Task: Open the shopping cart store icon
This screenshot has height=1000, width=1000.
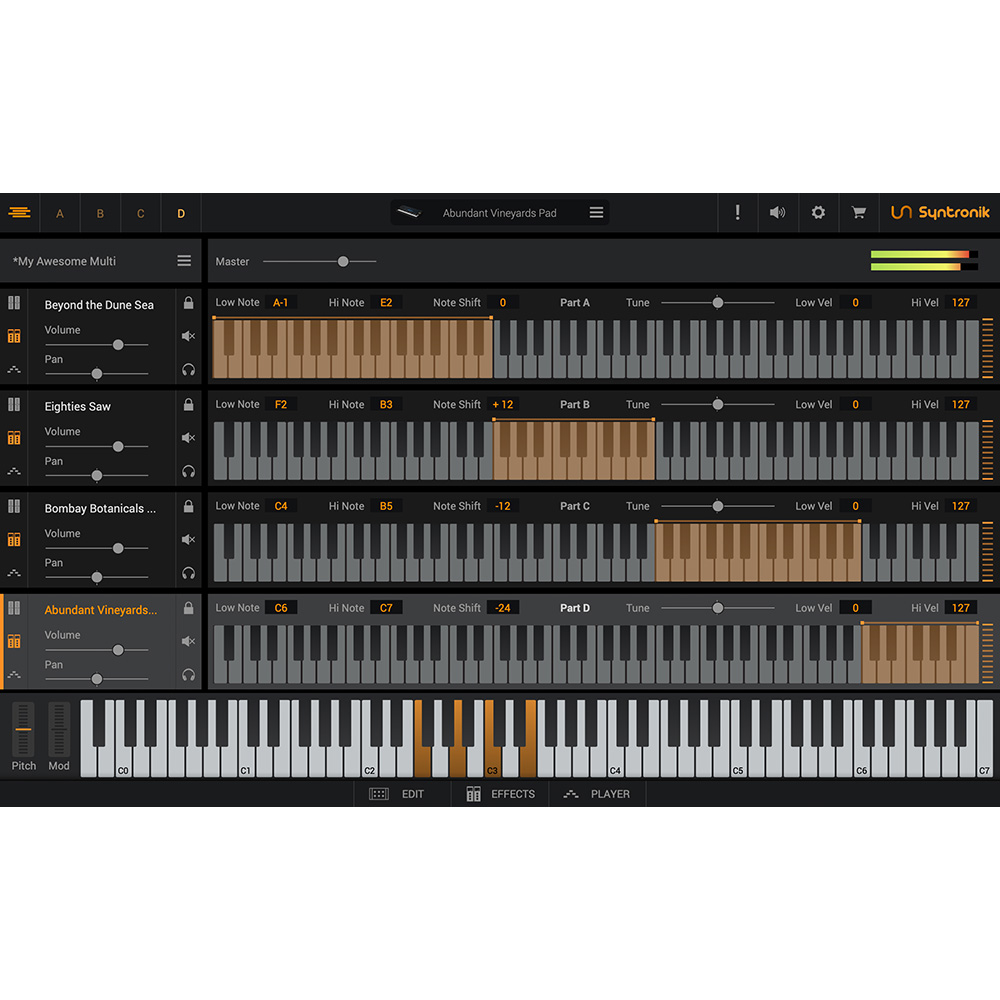Action: click(x=858, y=213)
